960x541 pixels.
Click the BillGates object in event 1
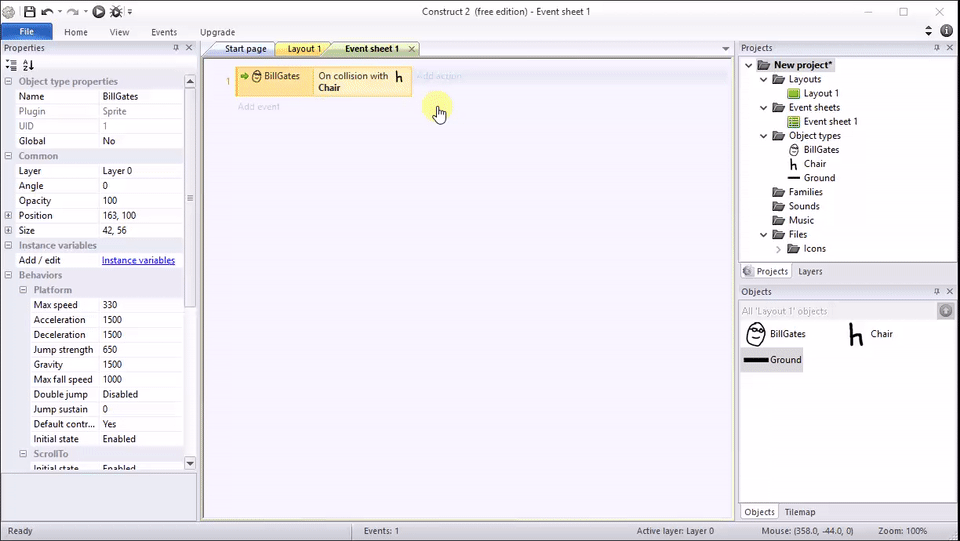(x=276, y=76)
